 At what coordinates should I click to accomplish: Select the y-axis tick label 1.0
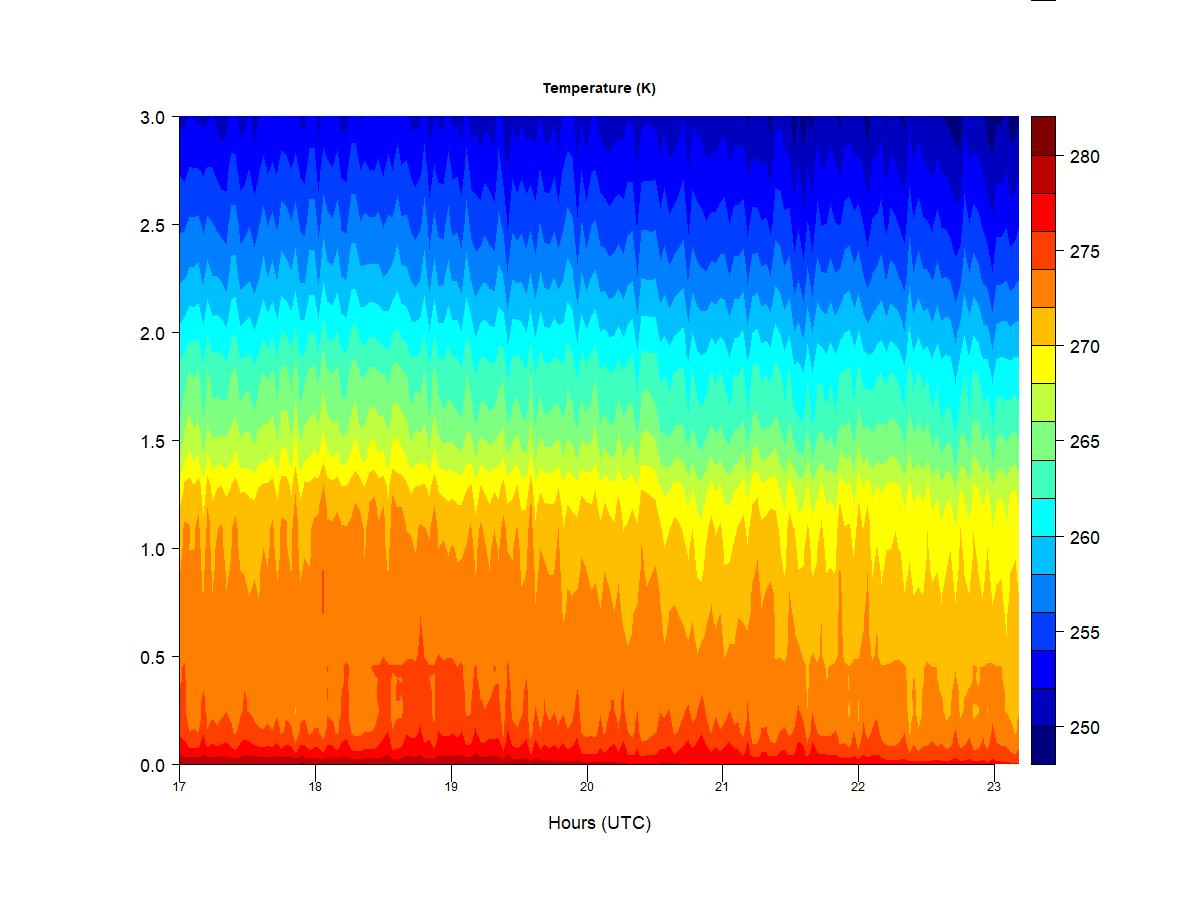pos(153,549)
